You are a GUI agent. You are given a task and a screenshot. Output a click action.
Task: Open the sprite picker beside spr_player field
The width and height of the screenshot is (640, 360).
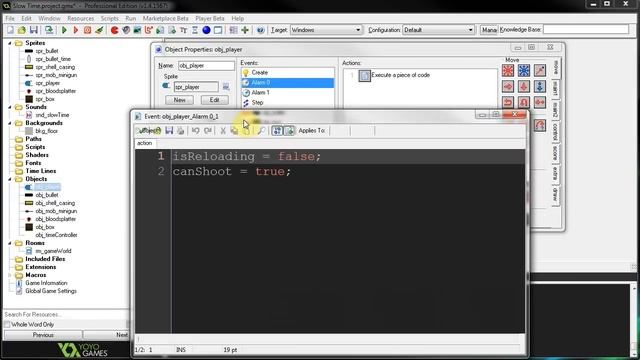(226, 87)
